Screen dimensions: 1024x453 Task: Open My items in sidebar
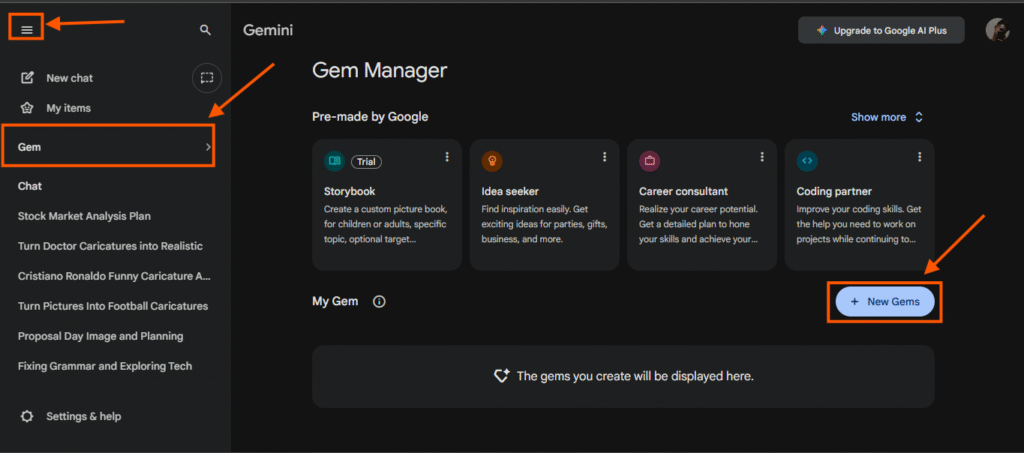coord(68,108)
